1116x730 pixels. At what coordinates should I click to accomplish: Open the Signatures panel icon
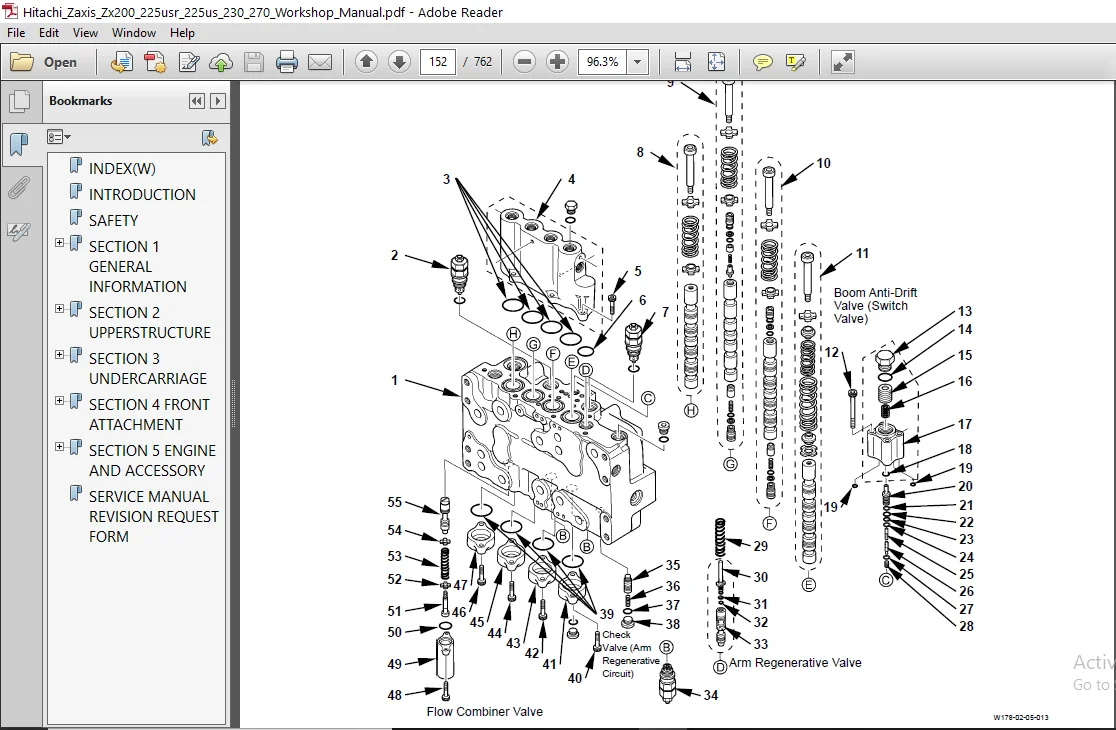pos(19,231)
